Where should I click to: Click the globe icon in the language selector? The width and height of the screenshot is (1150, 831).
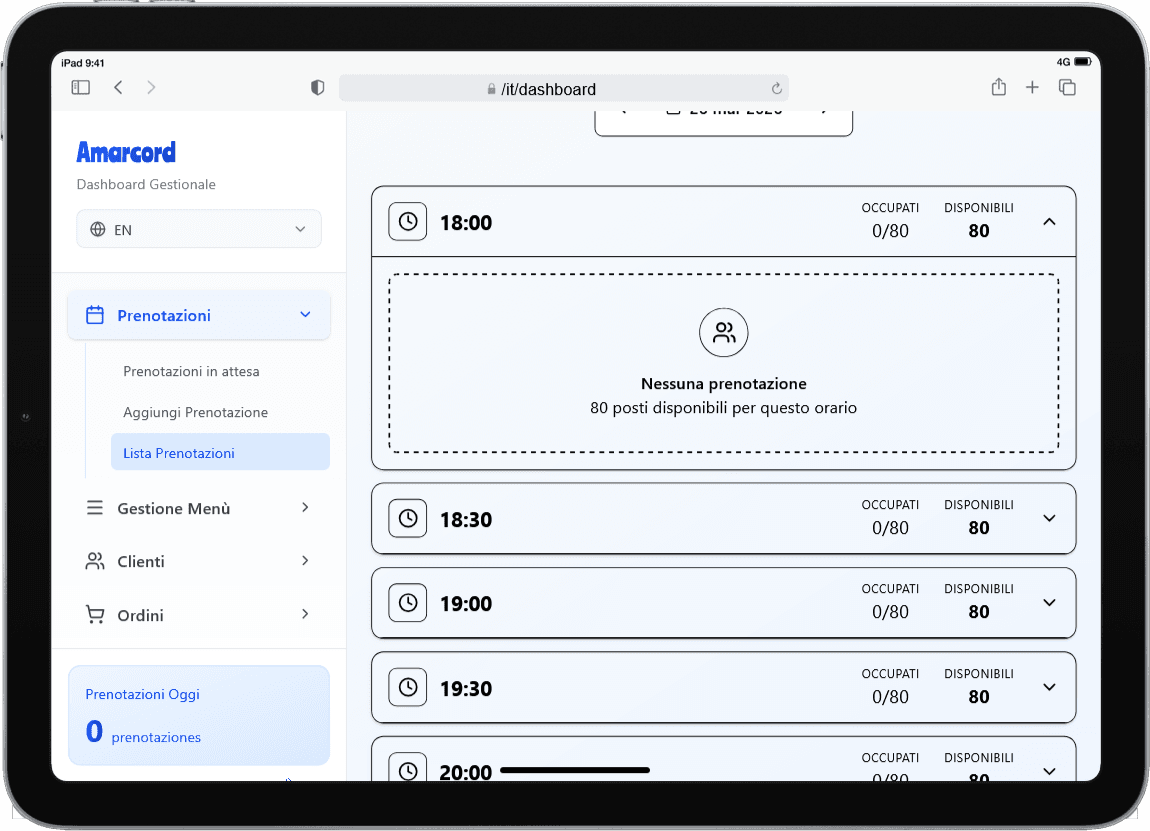click(97, 229)
